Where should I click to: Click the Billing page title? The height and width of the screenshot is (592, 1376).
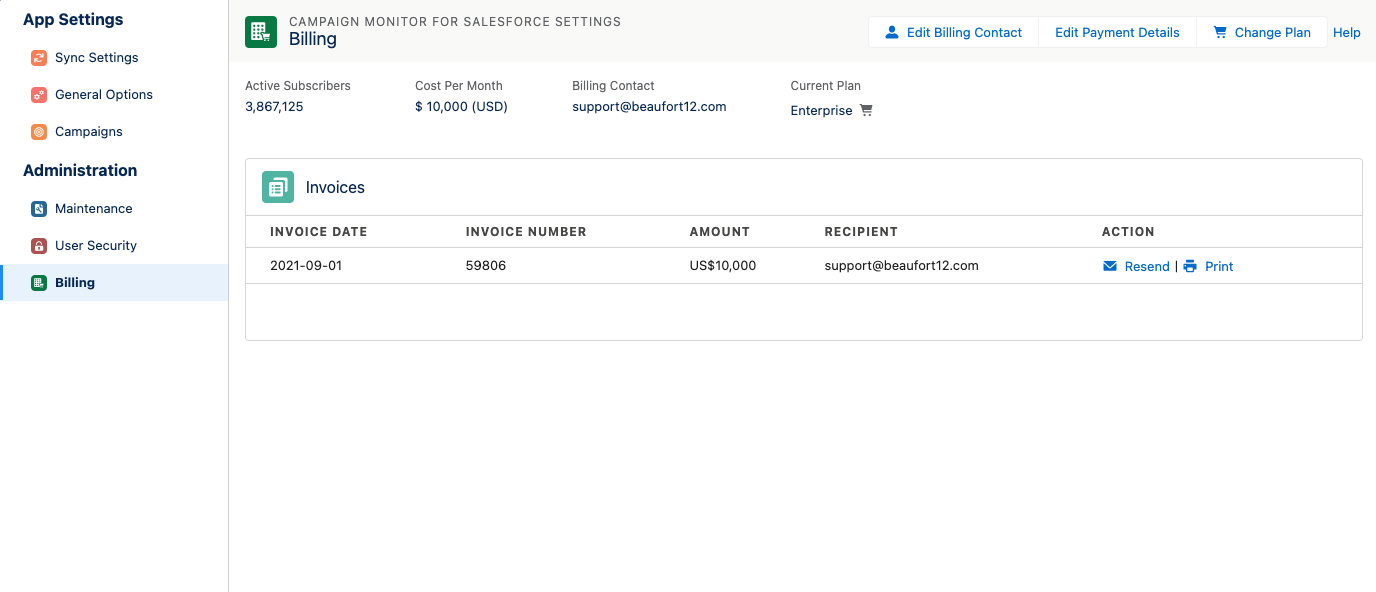pos(313,40)
